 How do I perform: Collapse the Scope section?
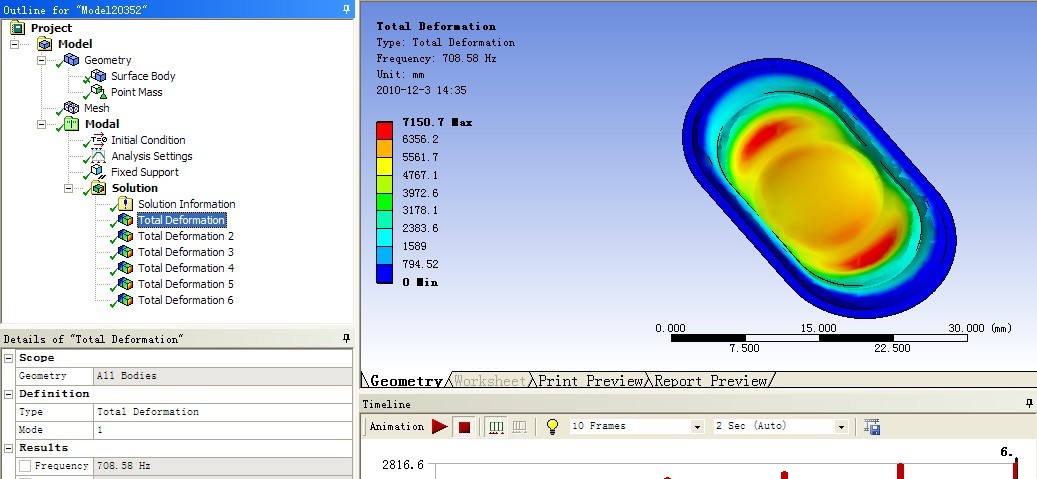click(9, 358)
